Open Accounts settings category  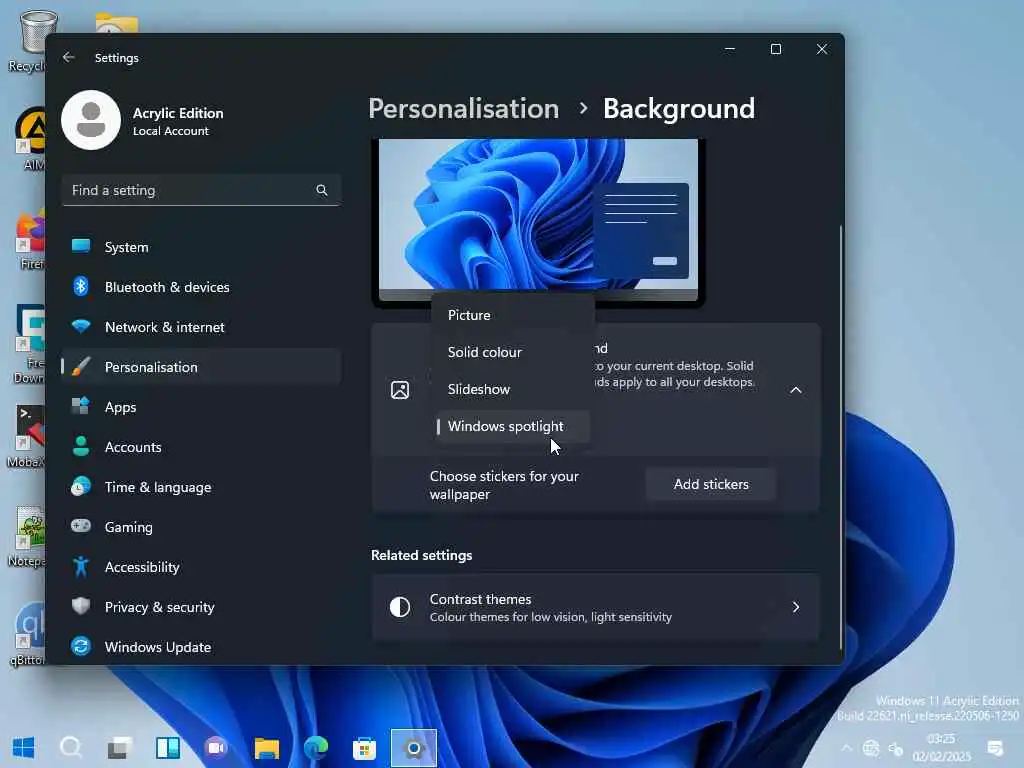pos(201,447)
